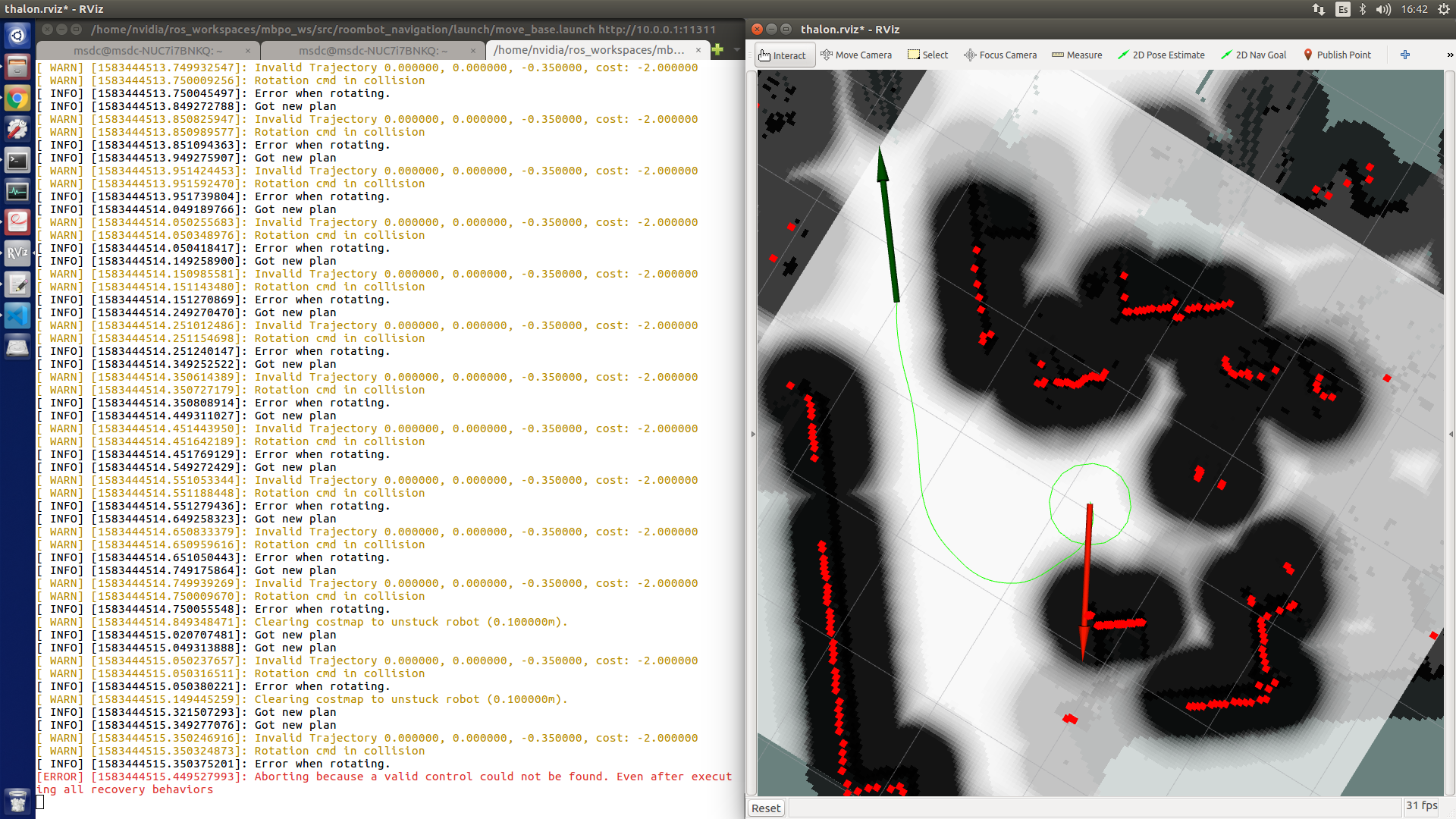Open the network connections indicator

[x=1319, y=9]
